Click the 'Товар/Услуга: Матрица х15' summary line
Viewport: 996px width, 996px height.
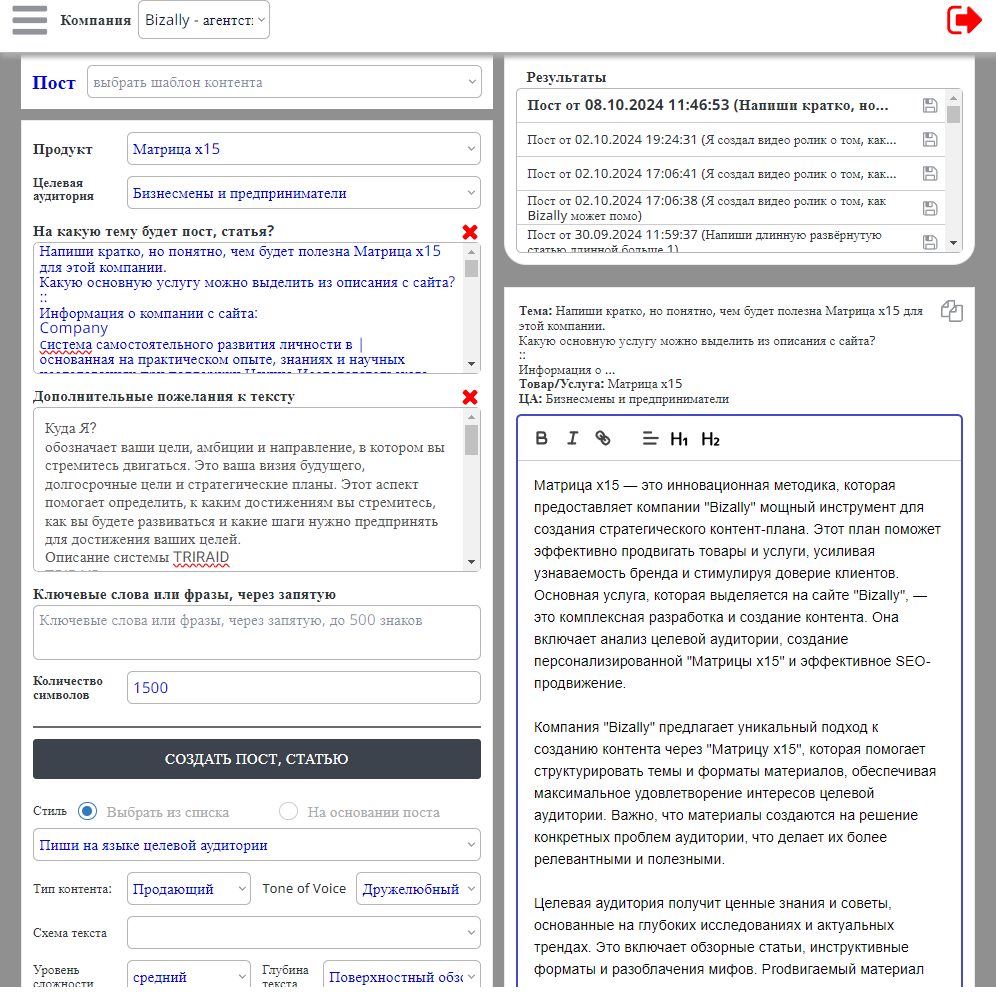[x=600, y=384]
